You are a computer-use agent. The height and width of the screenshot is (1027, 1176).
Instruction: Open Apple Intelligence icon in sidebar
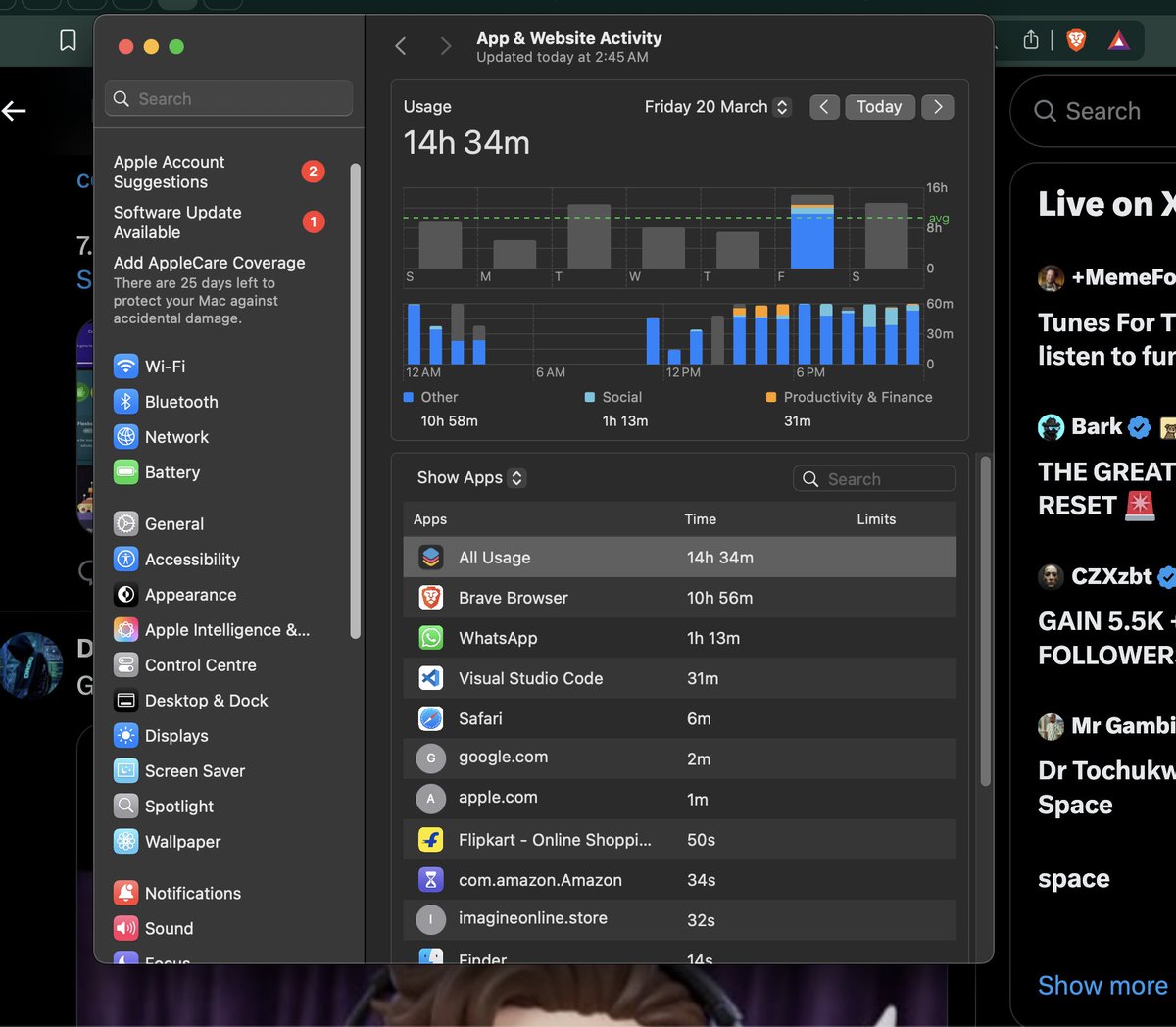(125, 630)
